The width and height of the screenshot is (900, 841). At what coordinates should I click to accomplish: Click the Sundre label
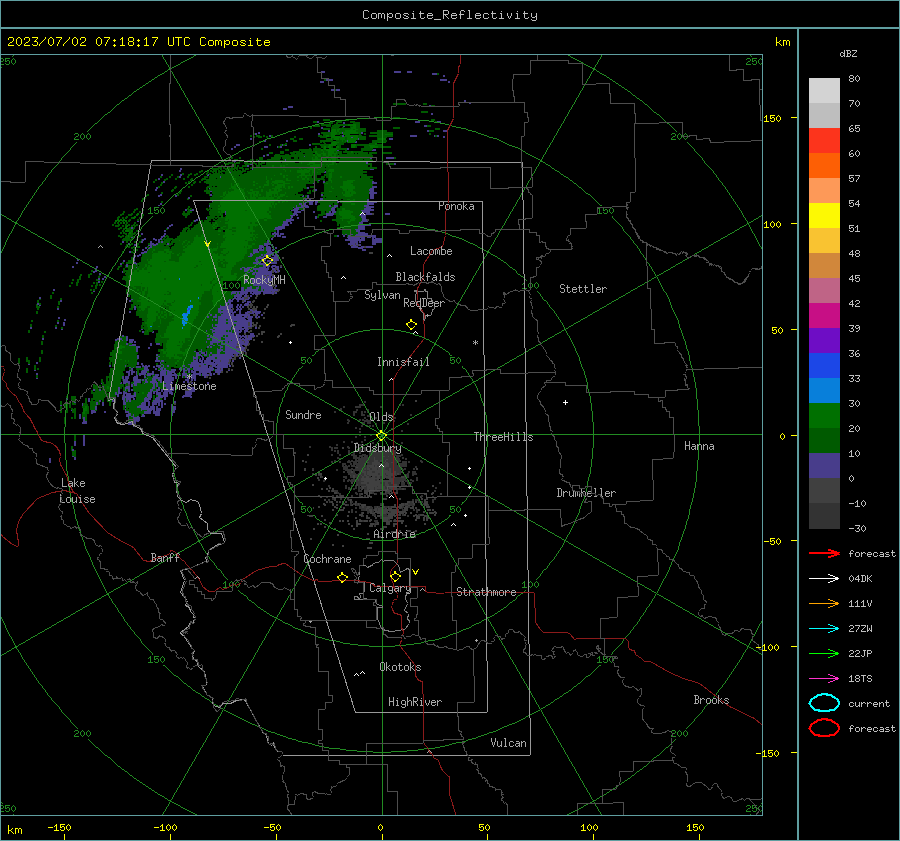pos(303,415)
